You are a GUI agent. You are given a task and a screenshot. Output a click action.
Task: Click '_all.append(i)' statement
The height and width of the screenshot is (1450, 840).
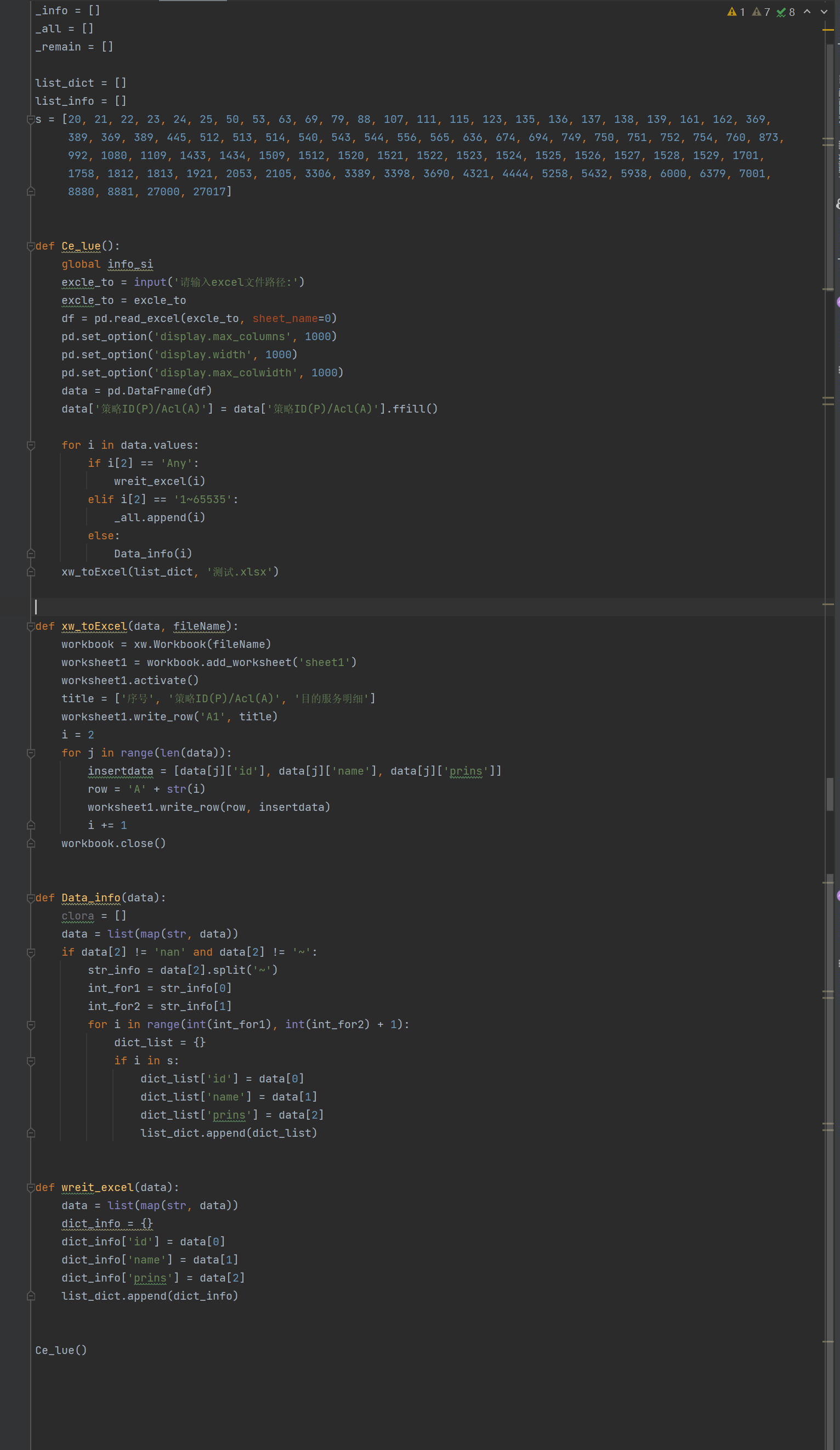click(x=160, y=518)
